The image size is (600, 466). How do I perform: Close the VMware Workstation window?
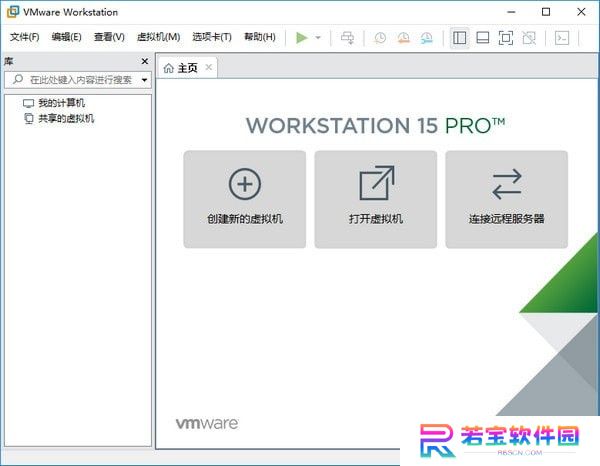pyautogui.click(x=581, y=12)
